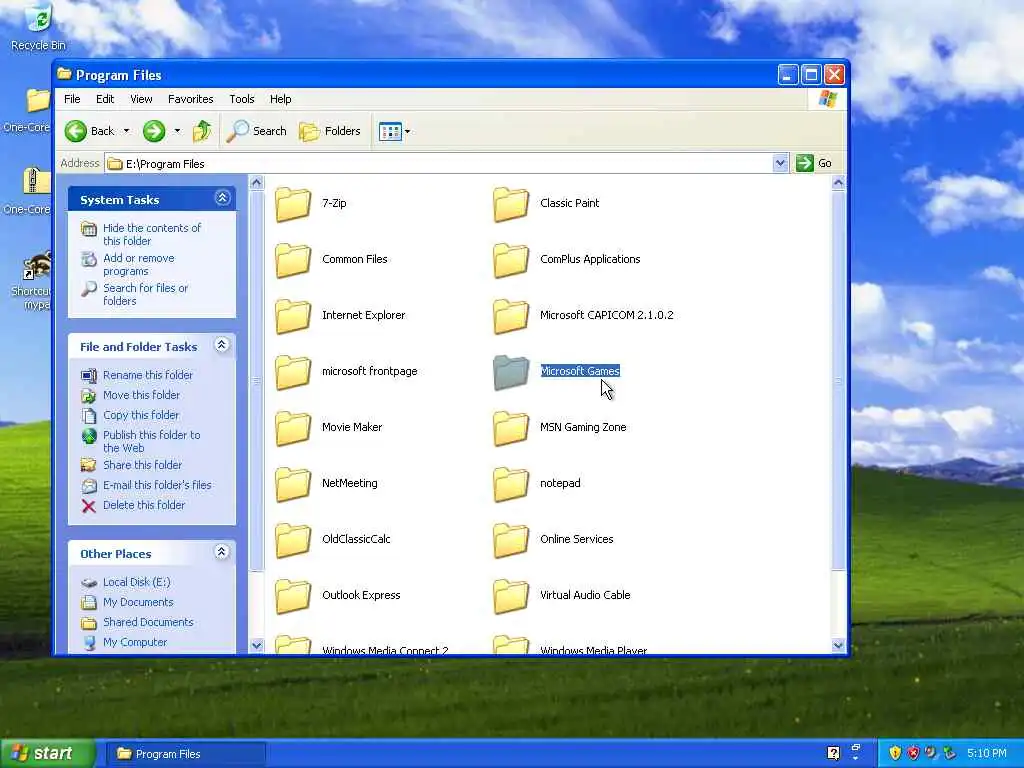The image size is (1024, 768).
Task: Select the MSN Gaming Zone folder icon
Action: pos(511,428)
